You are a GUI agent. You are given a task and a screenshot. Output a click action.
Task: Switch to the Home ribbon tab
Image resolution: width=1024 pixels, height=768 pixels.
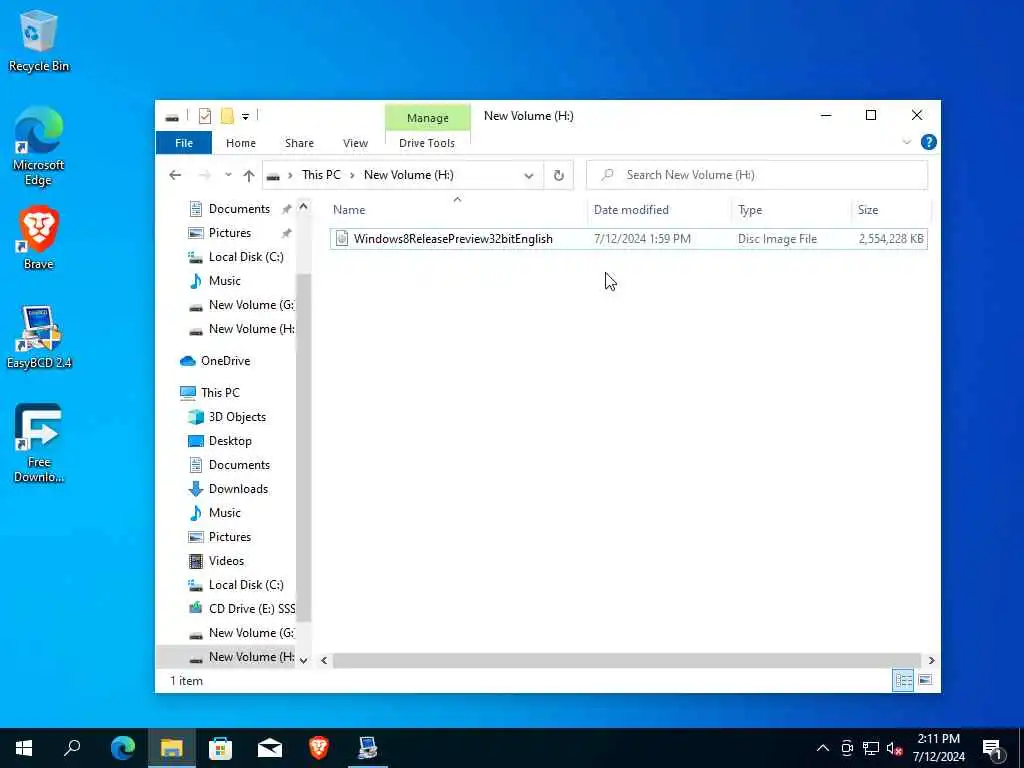241,143
